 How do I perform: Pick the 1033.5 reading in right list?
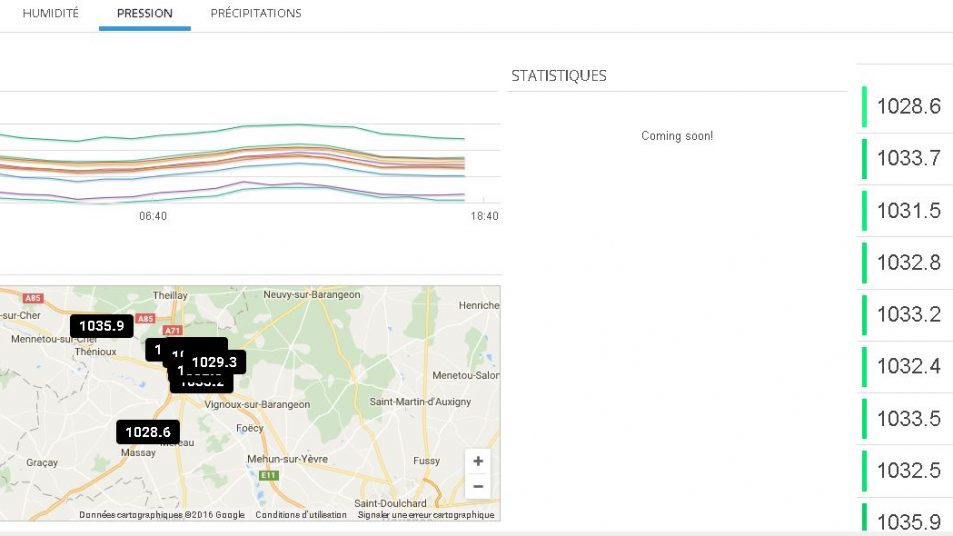(908, 418)
